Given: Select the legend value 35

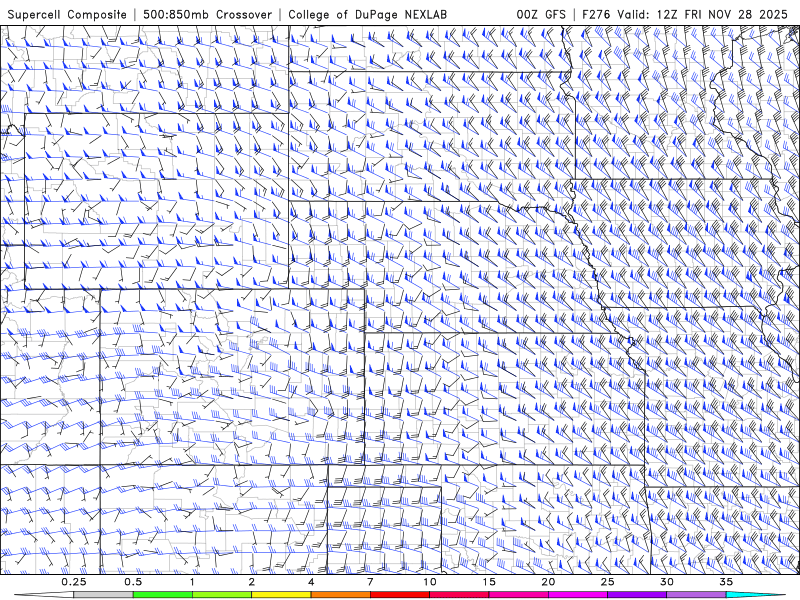Looking at the screenshot, I should coord(726,582).
